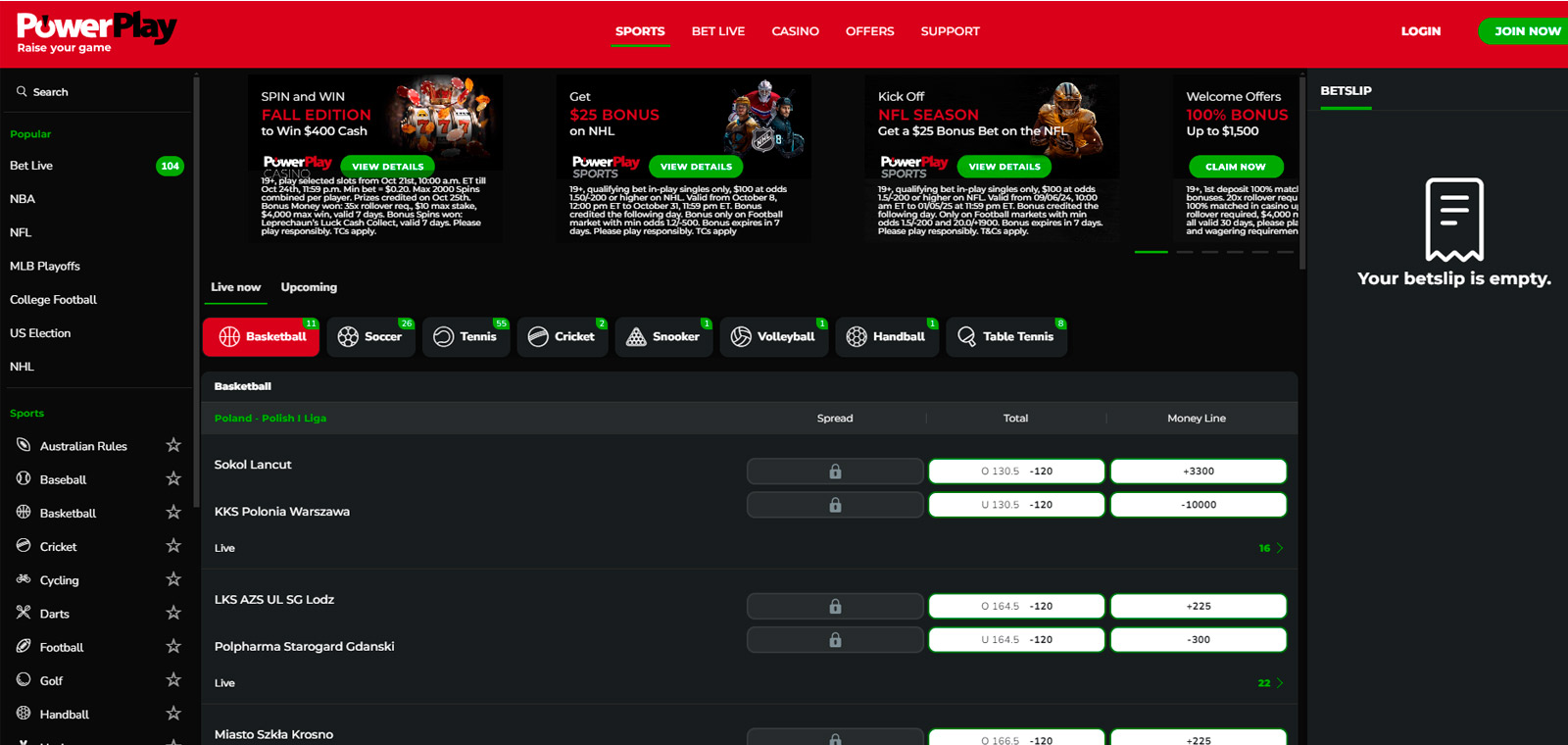Bet Polpharma money line -300

click(1199, 640)
